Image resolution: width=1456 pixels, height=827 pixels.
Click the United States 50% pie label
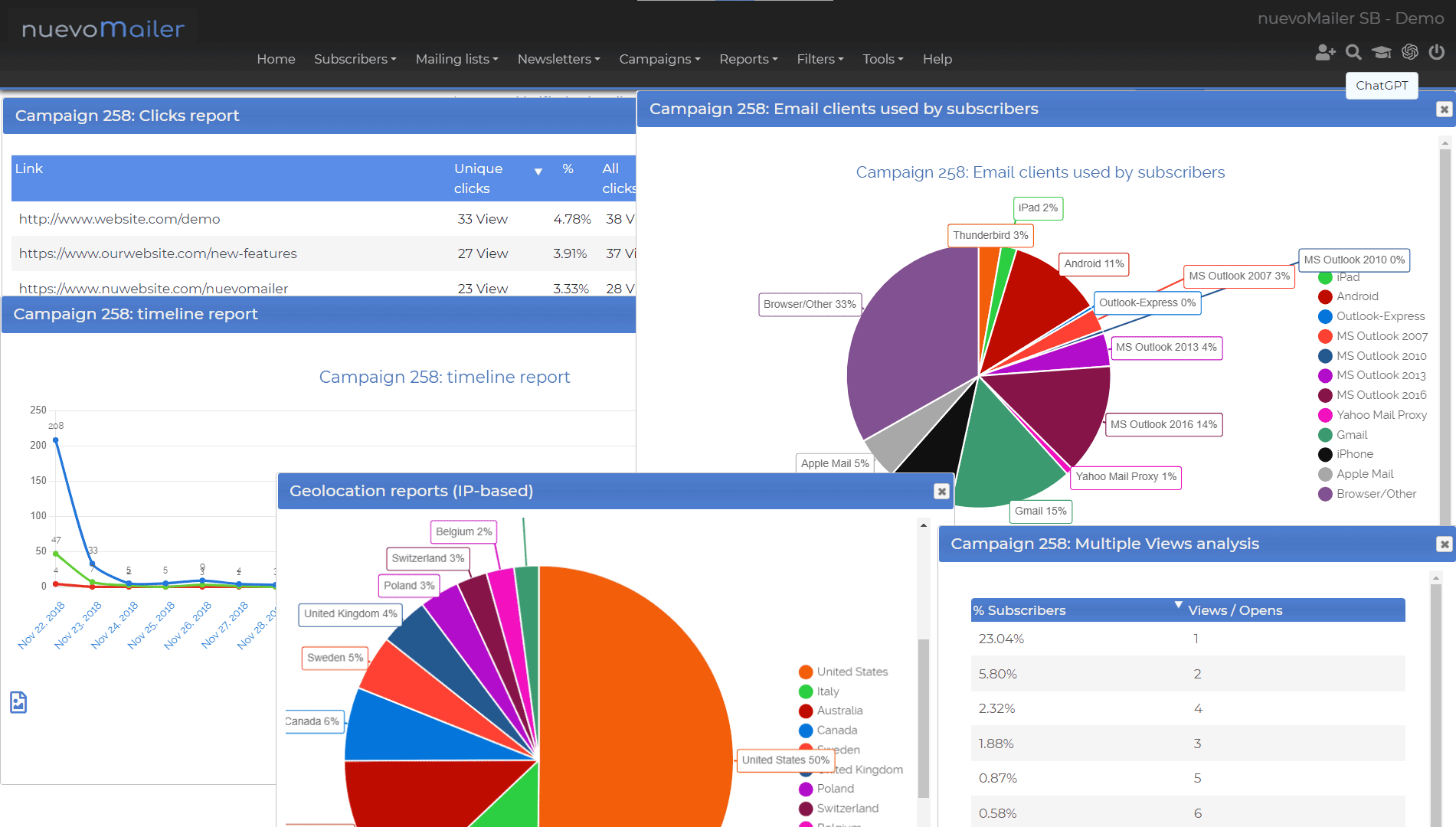[785, 760]
